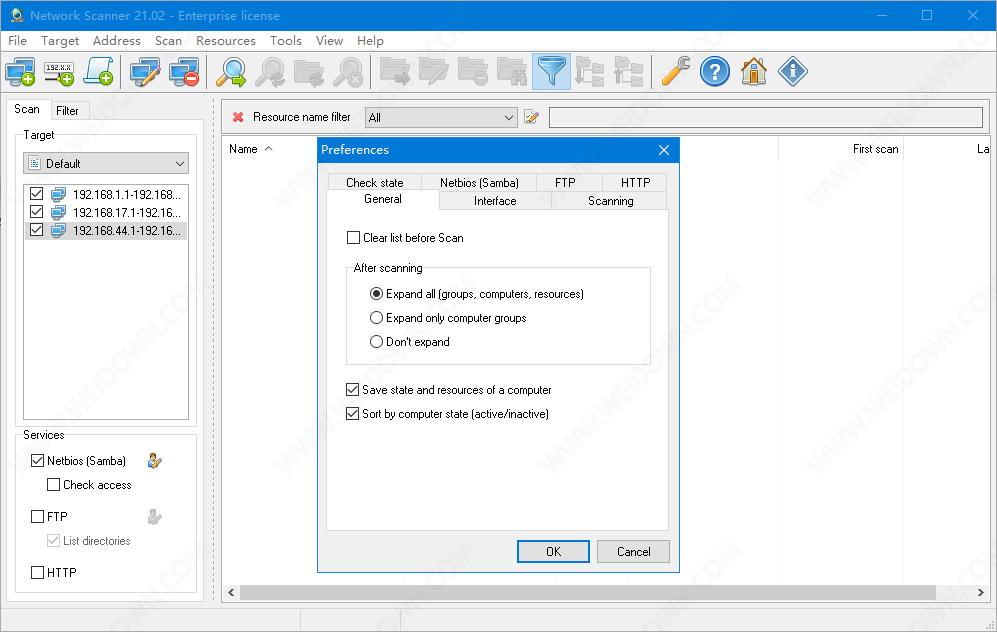The image size is (997, 632).
Task: Open the Scanning preferences tab
Action: (610, 201)
